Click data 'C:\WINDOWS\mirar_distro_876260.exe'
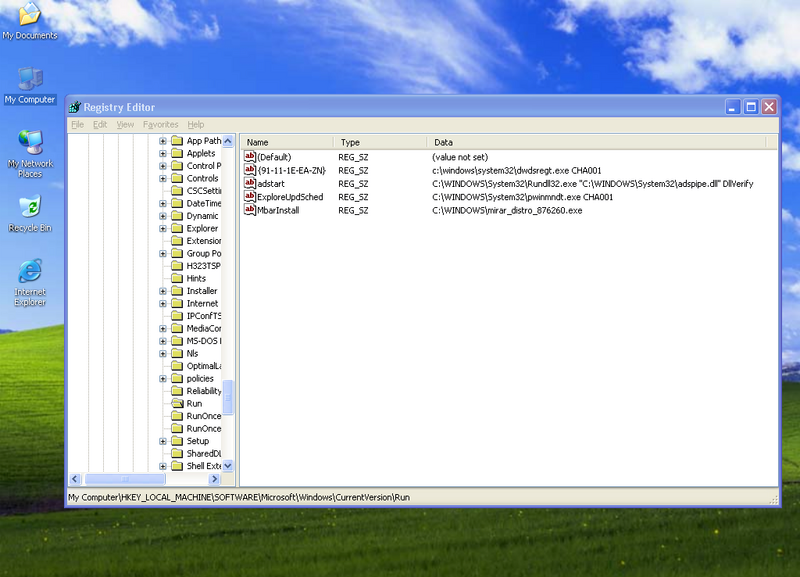 tap(507, 210)
